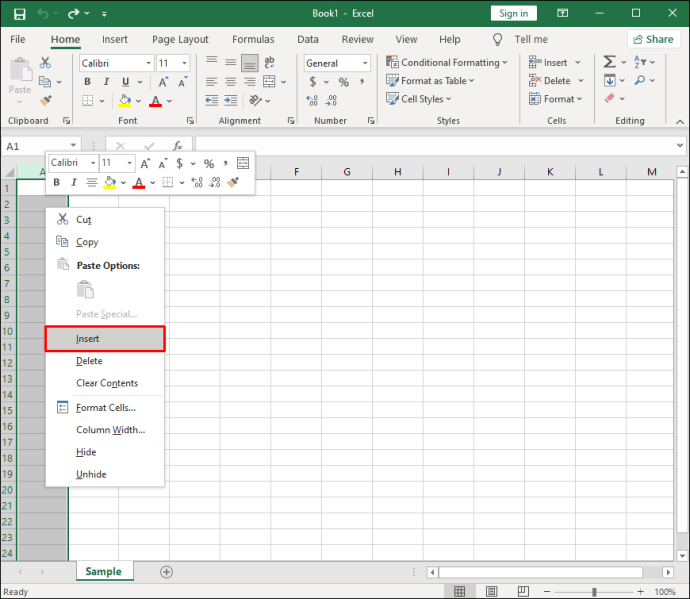
Task: Open the Formulas ribbon tab
Action: (253, 40)
